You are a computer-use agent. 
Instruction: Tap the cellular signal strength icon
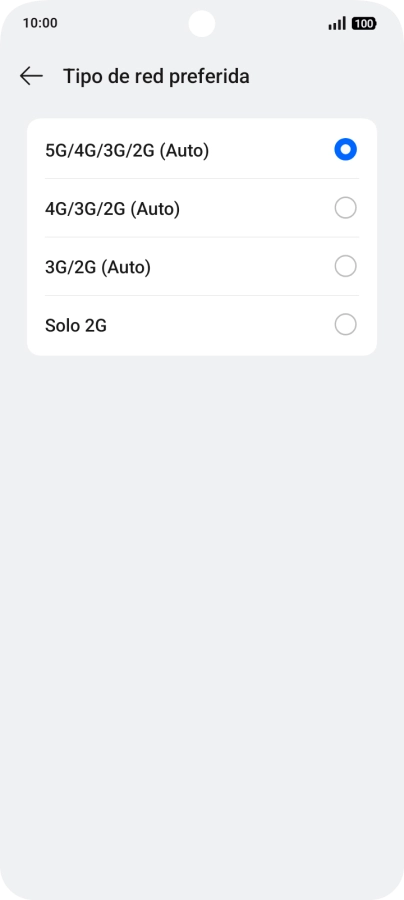[x=337, y=24]
